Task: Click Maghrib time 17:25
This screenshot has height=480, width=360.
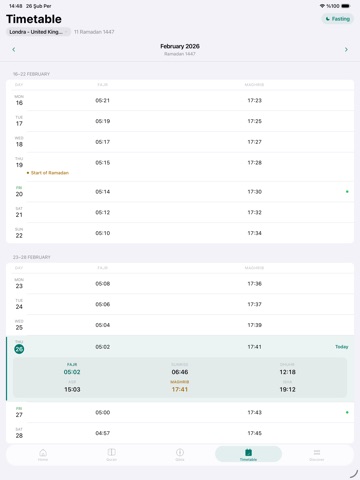Action: (255, 121)
